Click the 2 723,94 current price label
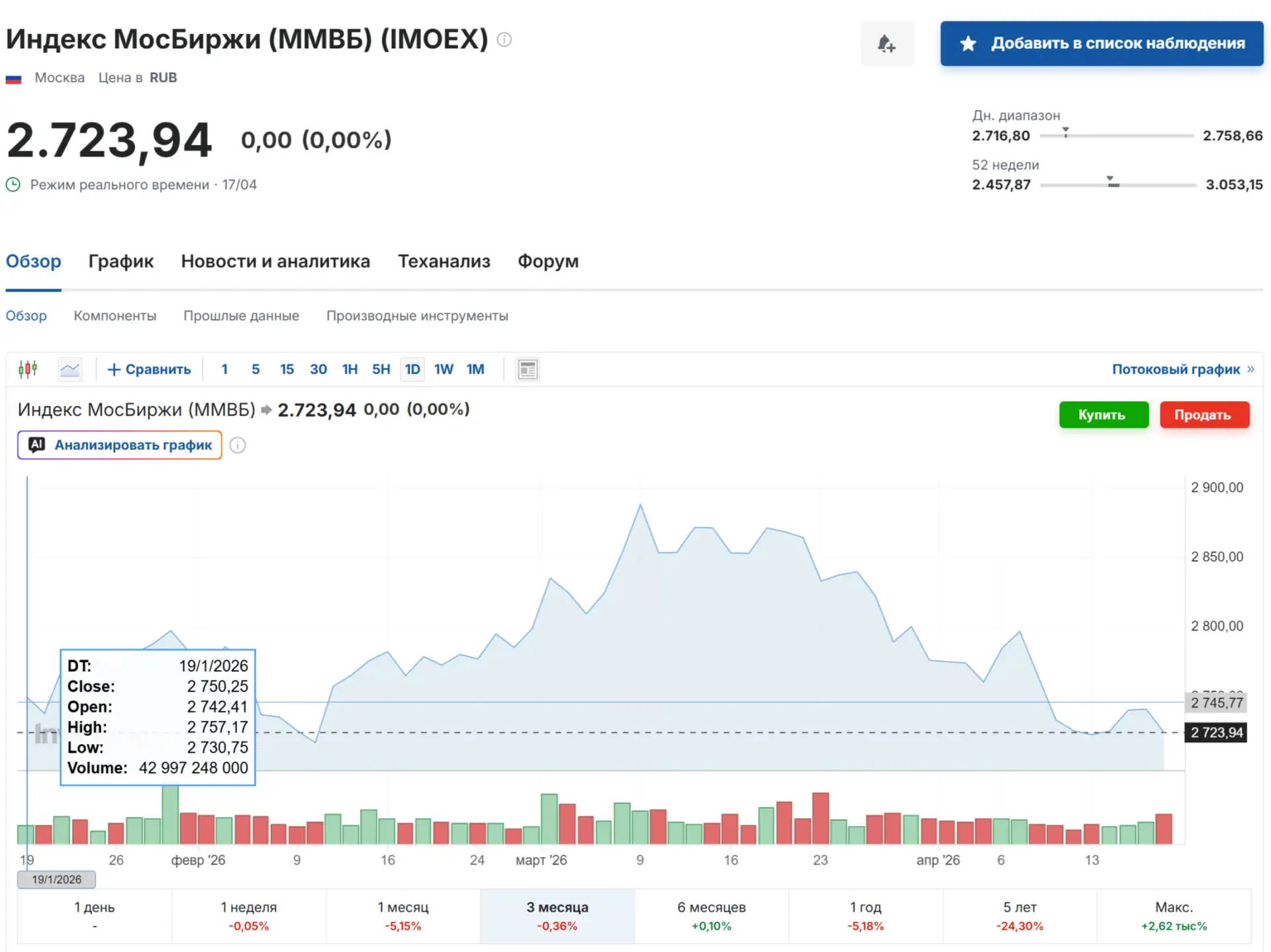 click(x=1217, y=733)
